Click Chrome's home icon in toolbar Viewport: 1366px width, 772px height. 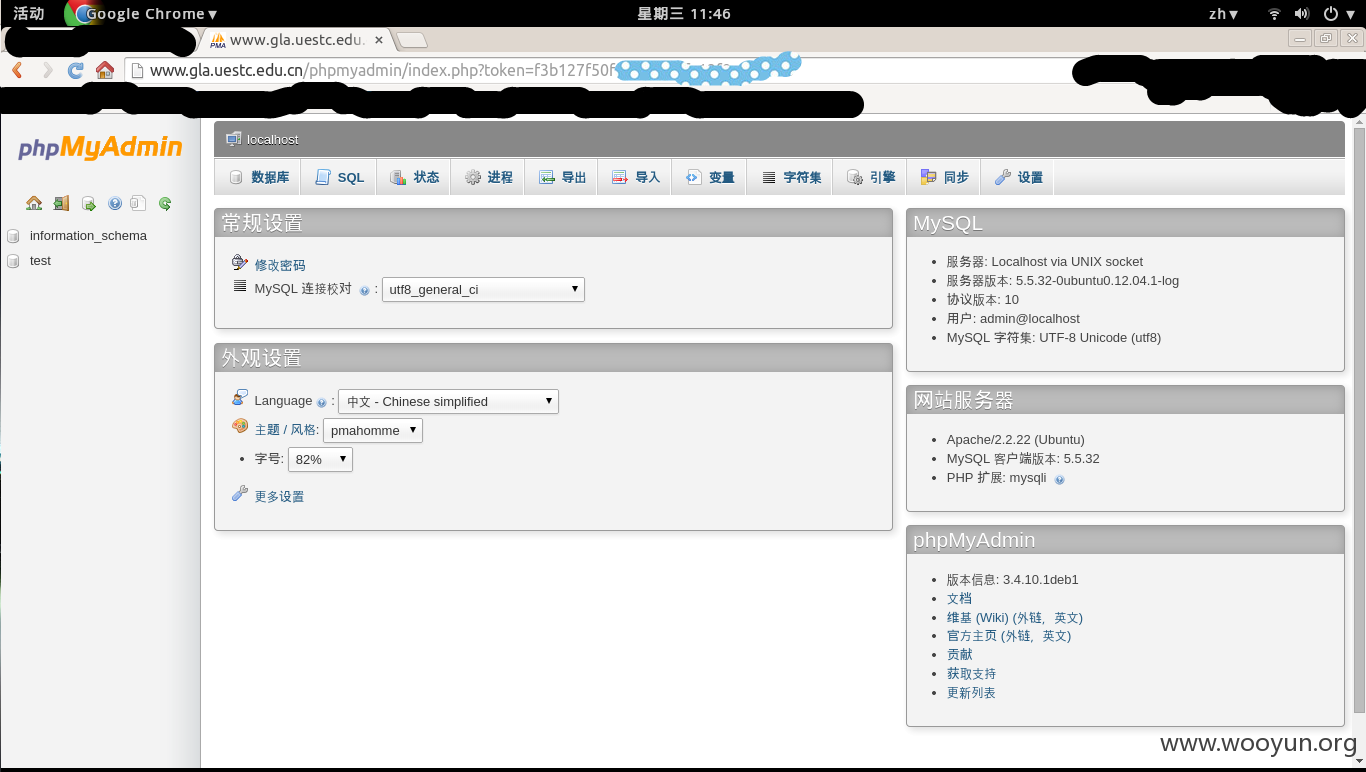(x=104, y=70)
